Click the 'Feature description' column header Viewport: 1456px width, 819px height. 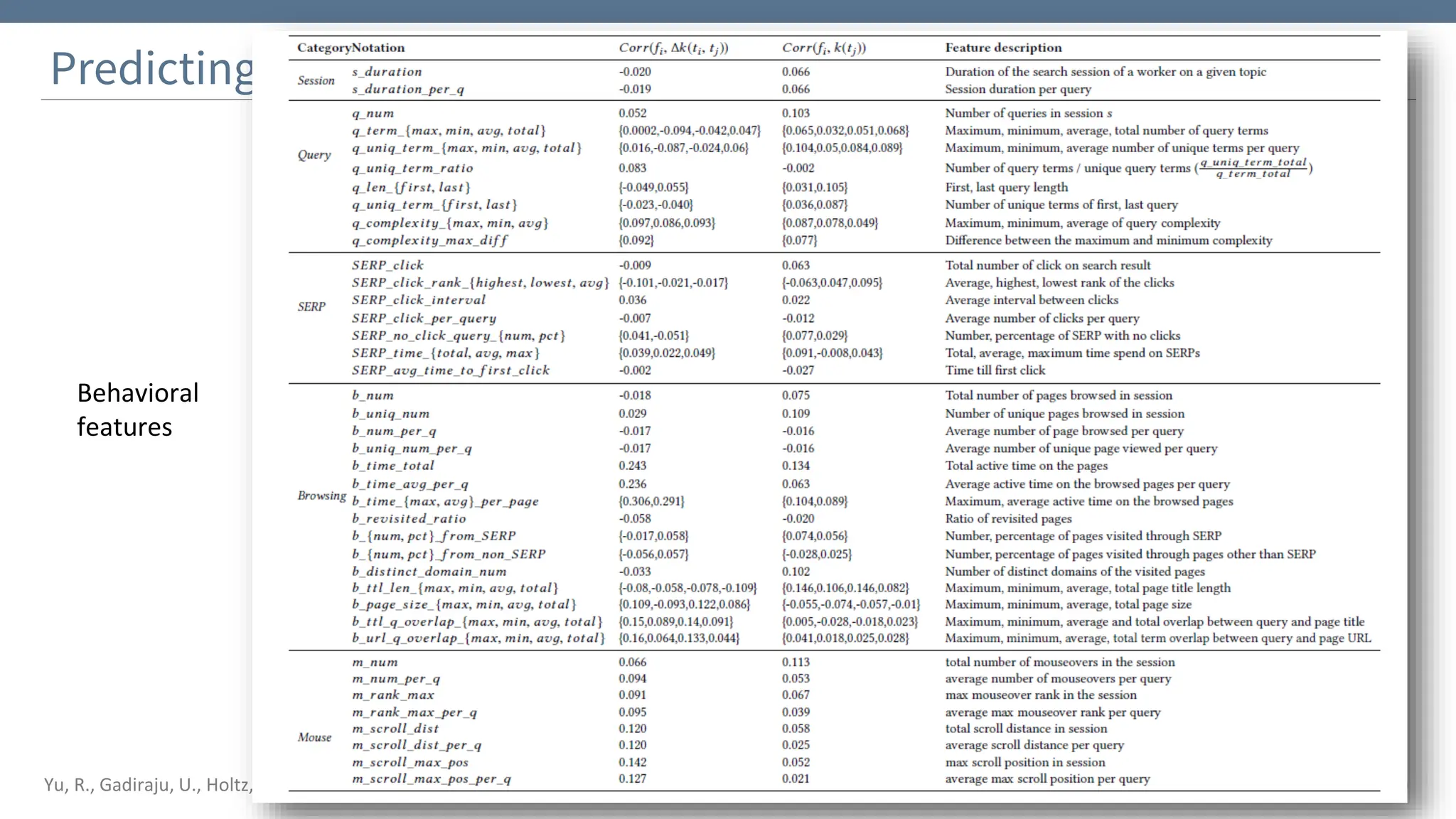click(x=1002, y=48)
